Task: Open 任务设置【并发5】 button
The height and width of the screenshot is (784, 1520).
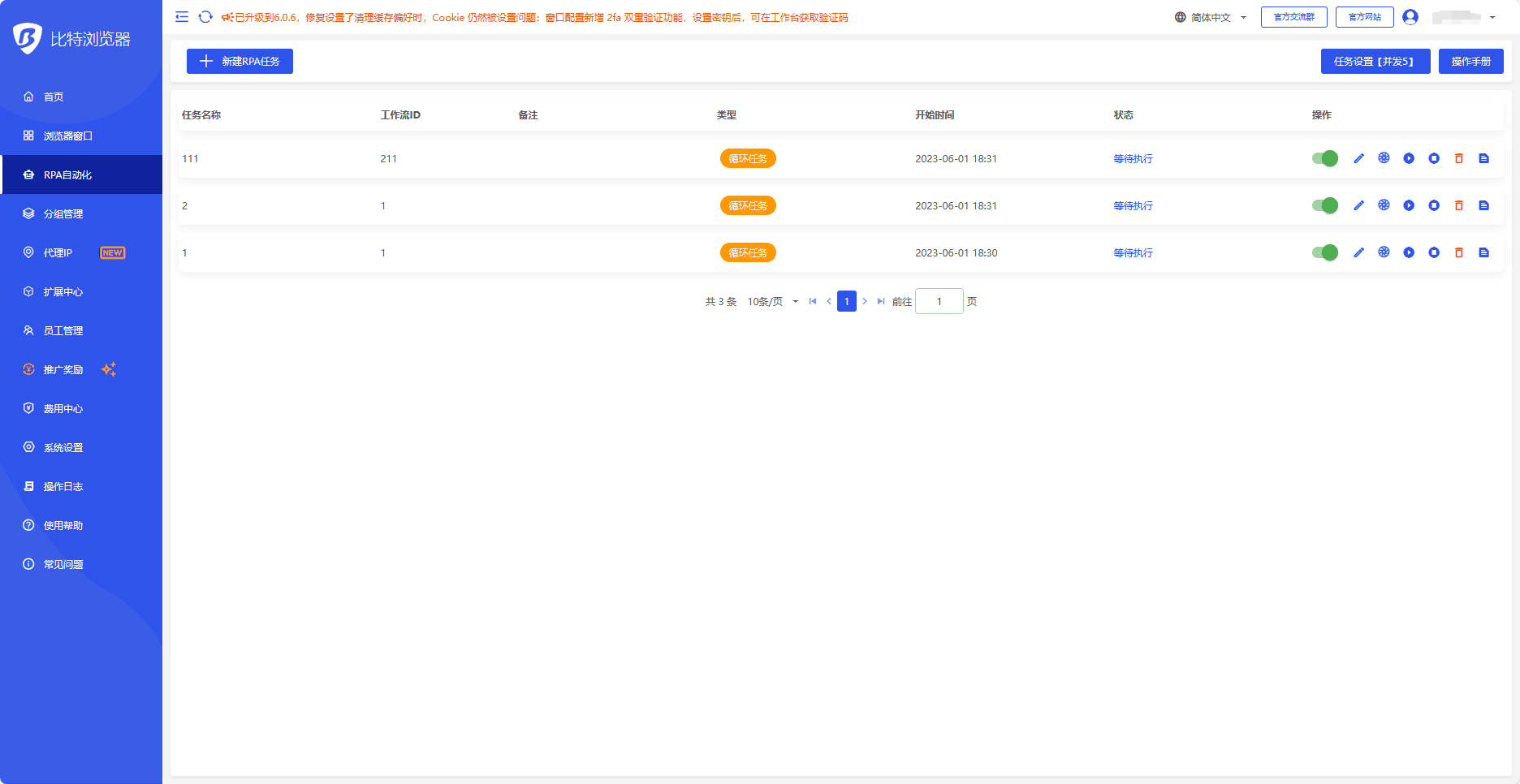Action: pyautogui.click(x=1375, y=61)
